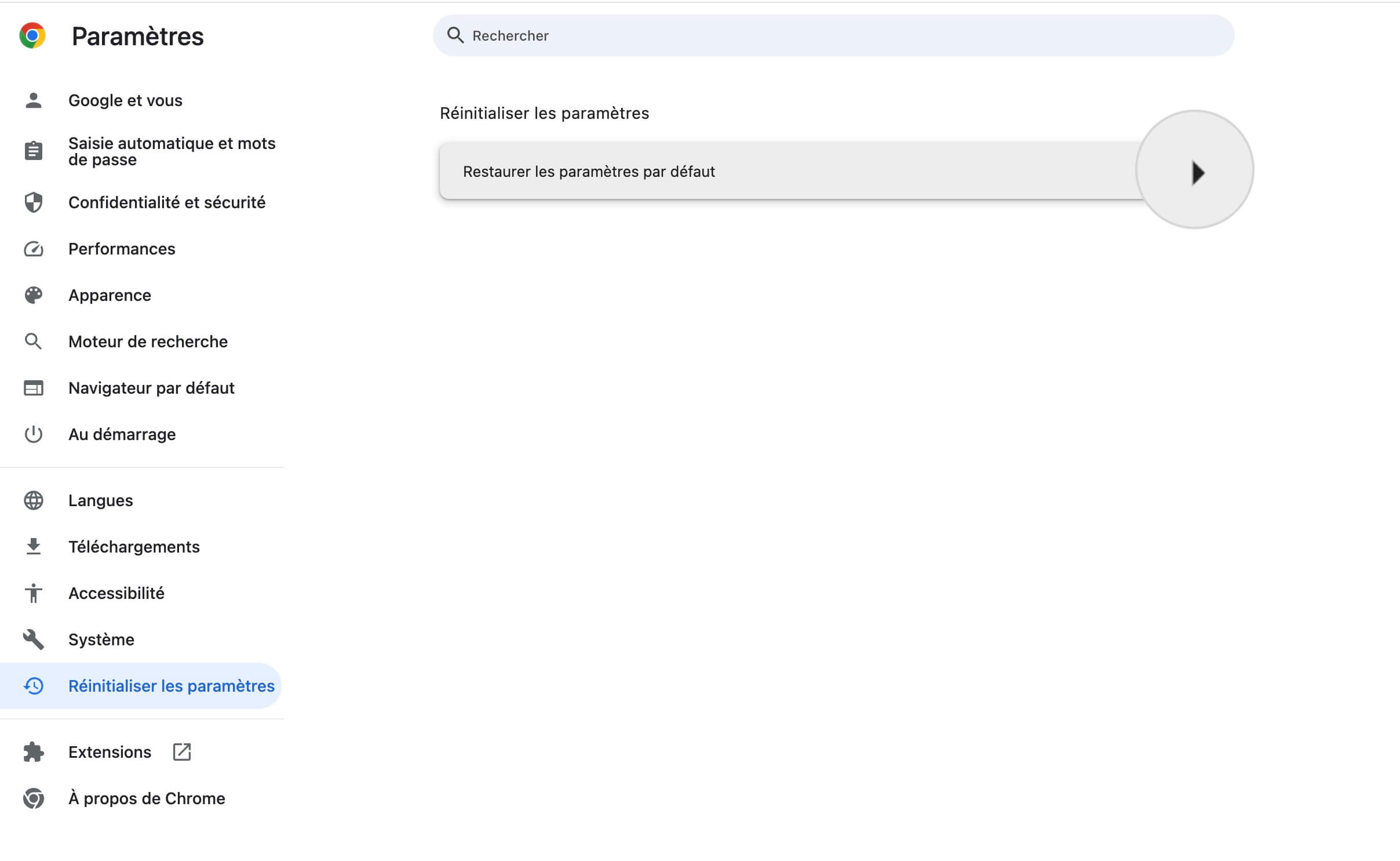
Task: Click Restaurer les paramètres par défaut row
Action: [x=833, y=171]
